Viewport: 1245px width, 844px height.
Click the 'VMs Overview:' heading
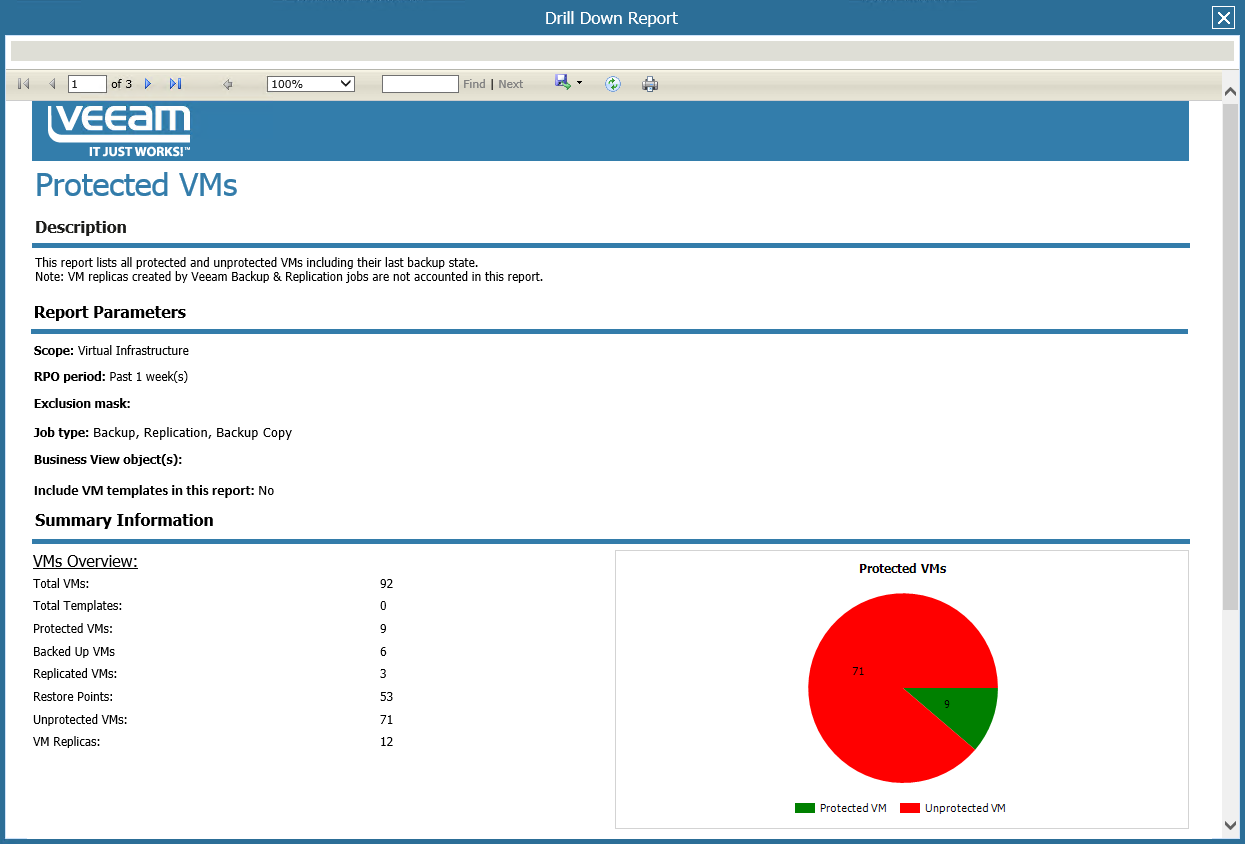[85, 562]
